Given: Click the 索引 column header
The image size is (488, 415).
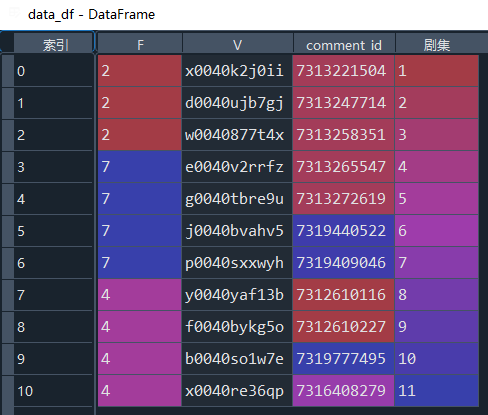Looking at the screenshot, I should click(x=53, y=44).
